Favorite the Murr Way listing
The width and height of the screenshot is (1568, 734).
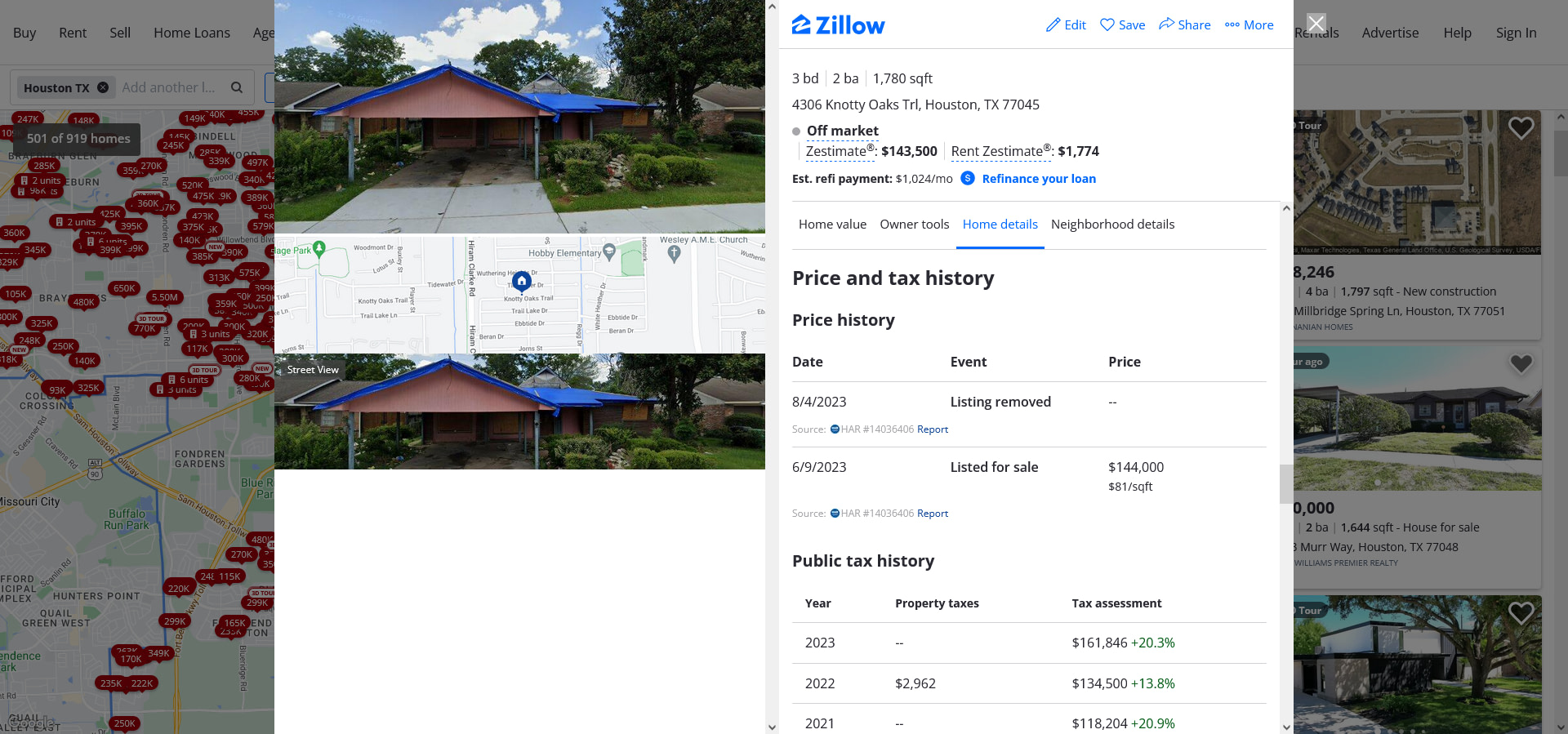click(x=1521, y=364)
